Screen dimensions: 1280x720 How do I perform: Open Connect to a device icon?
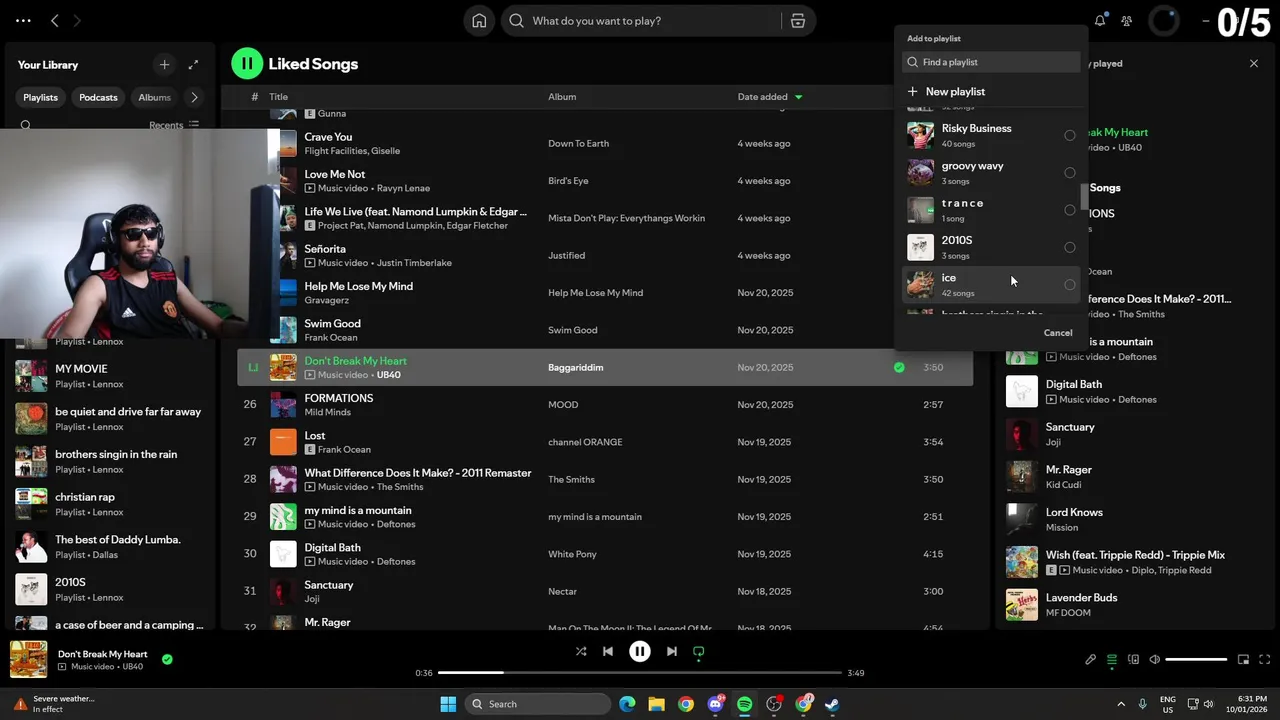point(1133,659)
